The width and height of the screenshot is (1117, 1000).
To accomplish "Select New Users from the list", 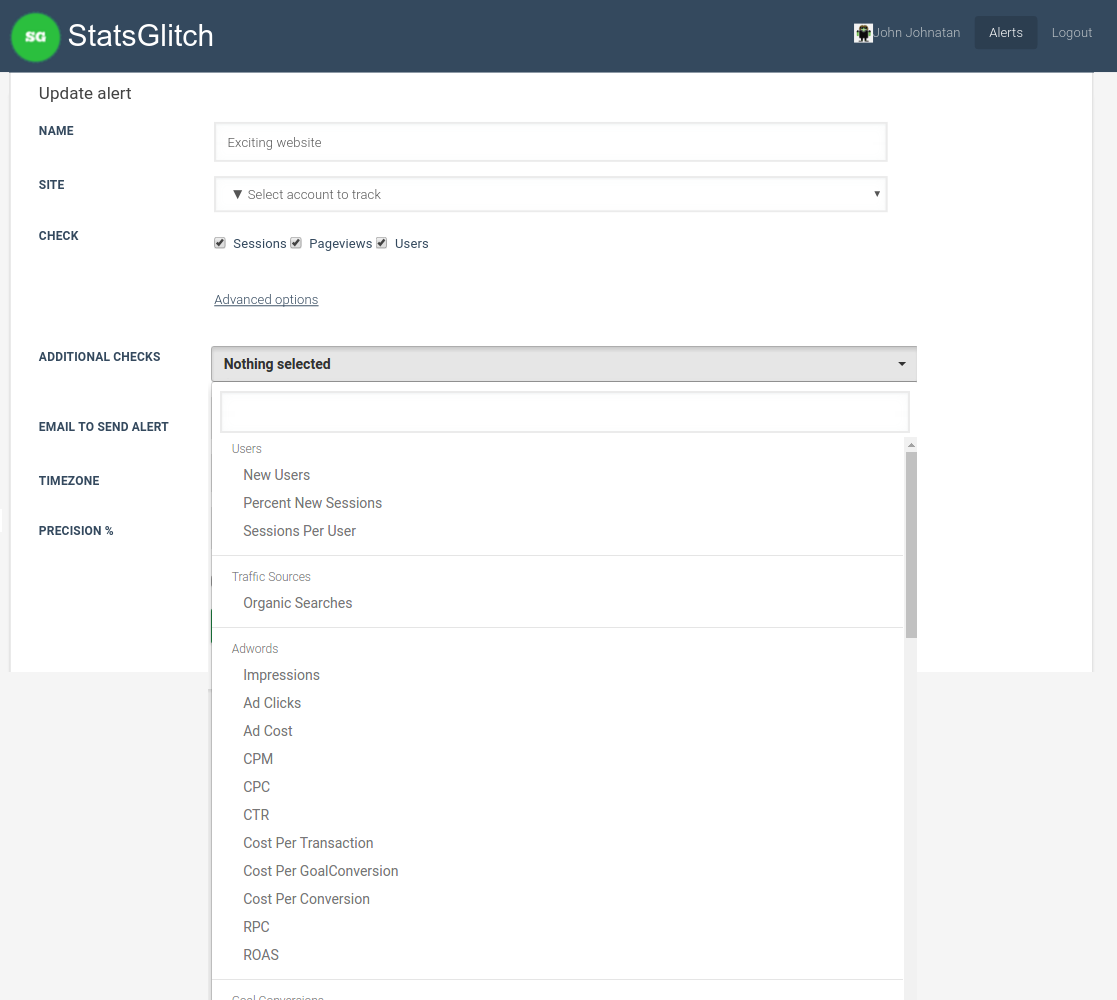I will coord(277,475).
